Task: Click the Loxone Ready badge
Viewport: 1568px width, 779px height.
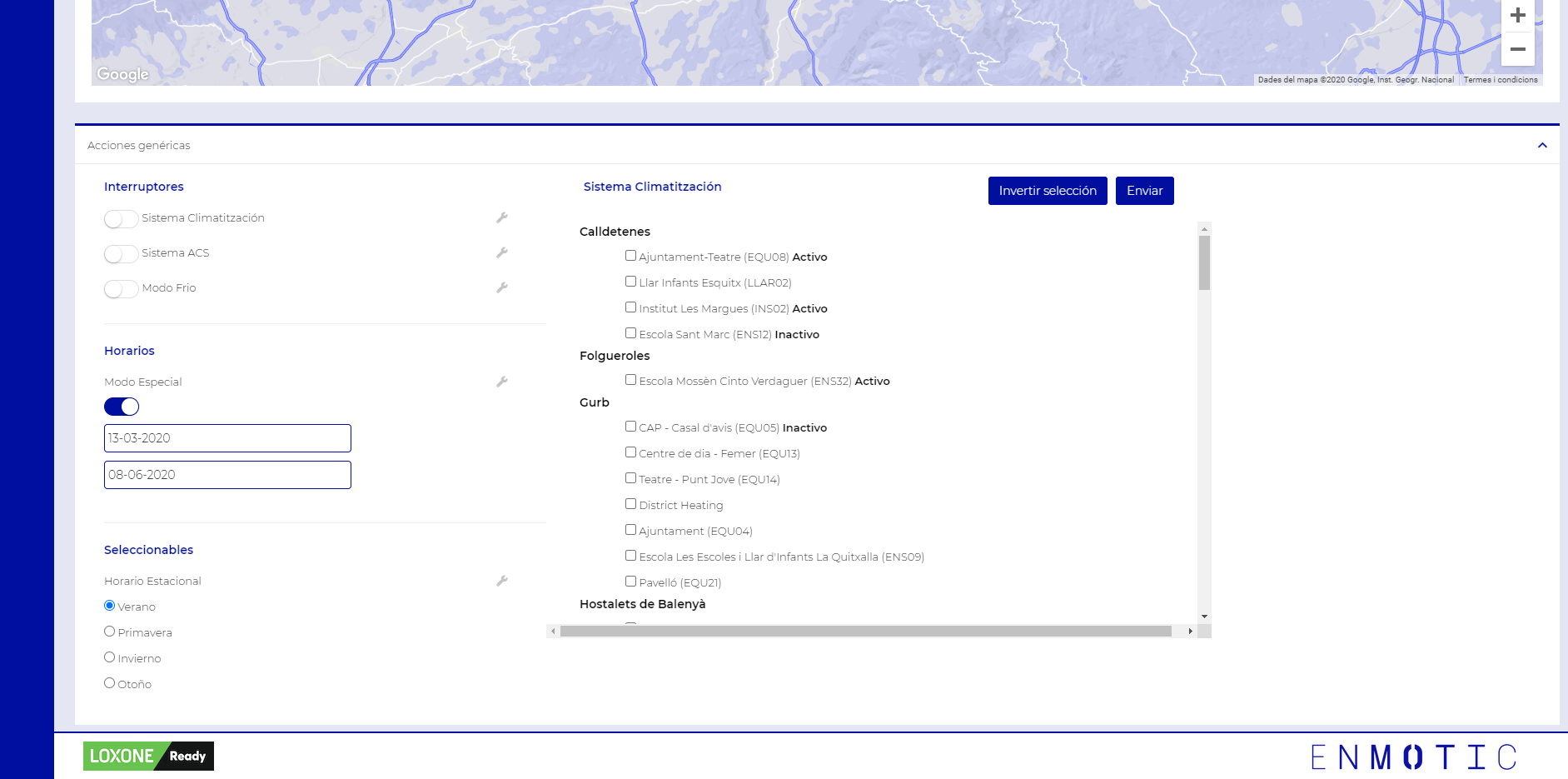Action: pos(148,756)
